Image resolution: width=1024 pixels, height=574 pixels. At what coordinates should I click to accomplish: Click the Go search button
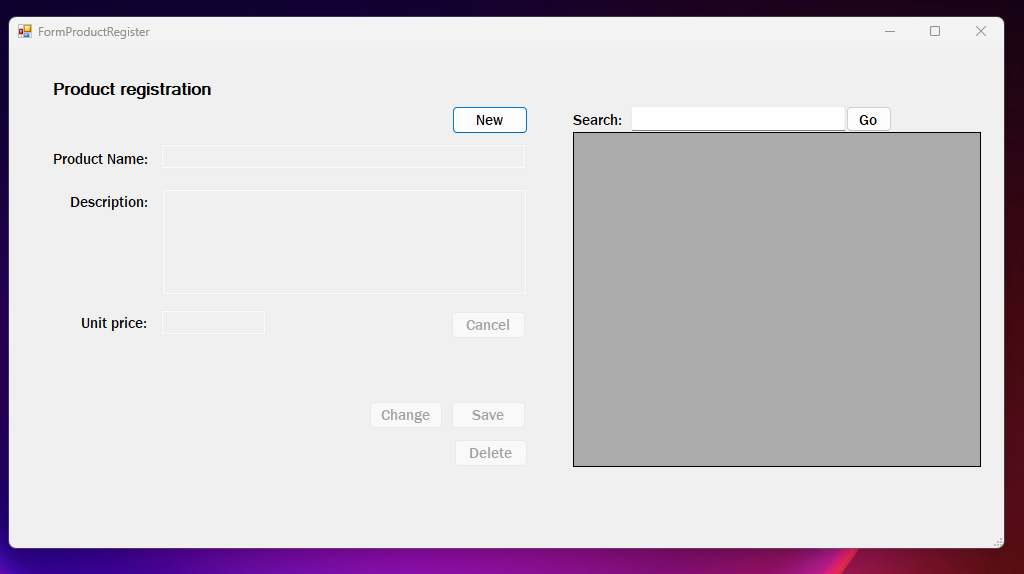(x=869, y=120)
